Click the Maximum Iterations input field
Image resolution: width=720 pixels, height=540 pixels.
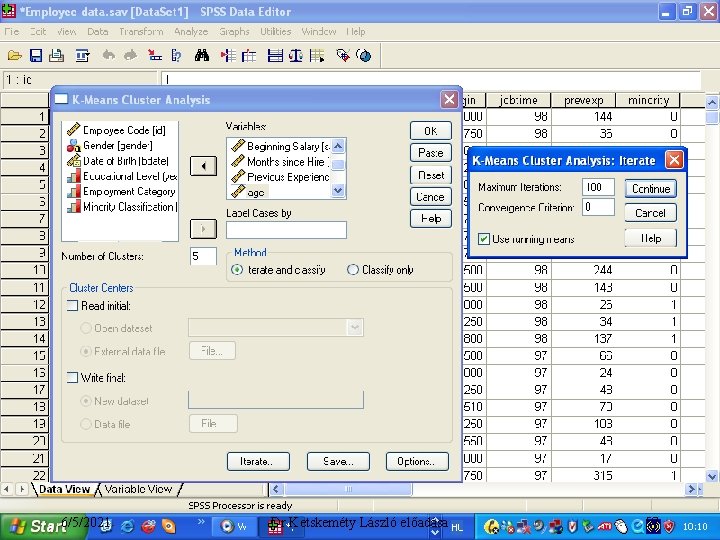598,187
